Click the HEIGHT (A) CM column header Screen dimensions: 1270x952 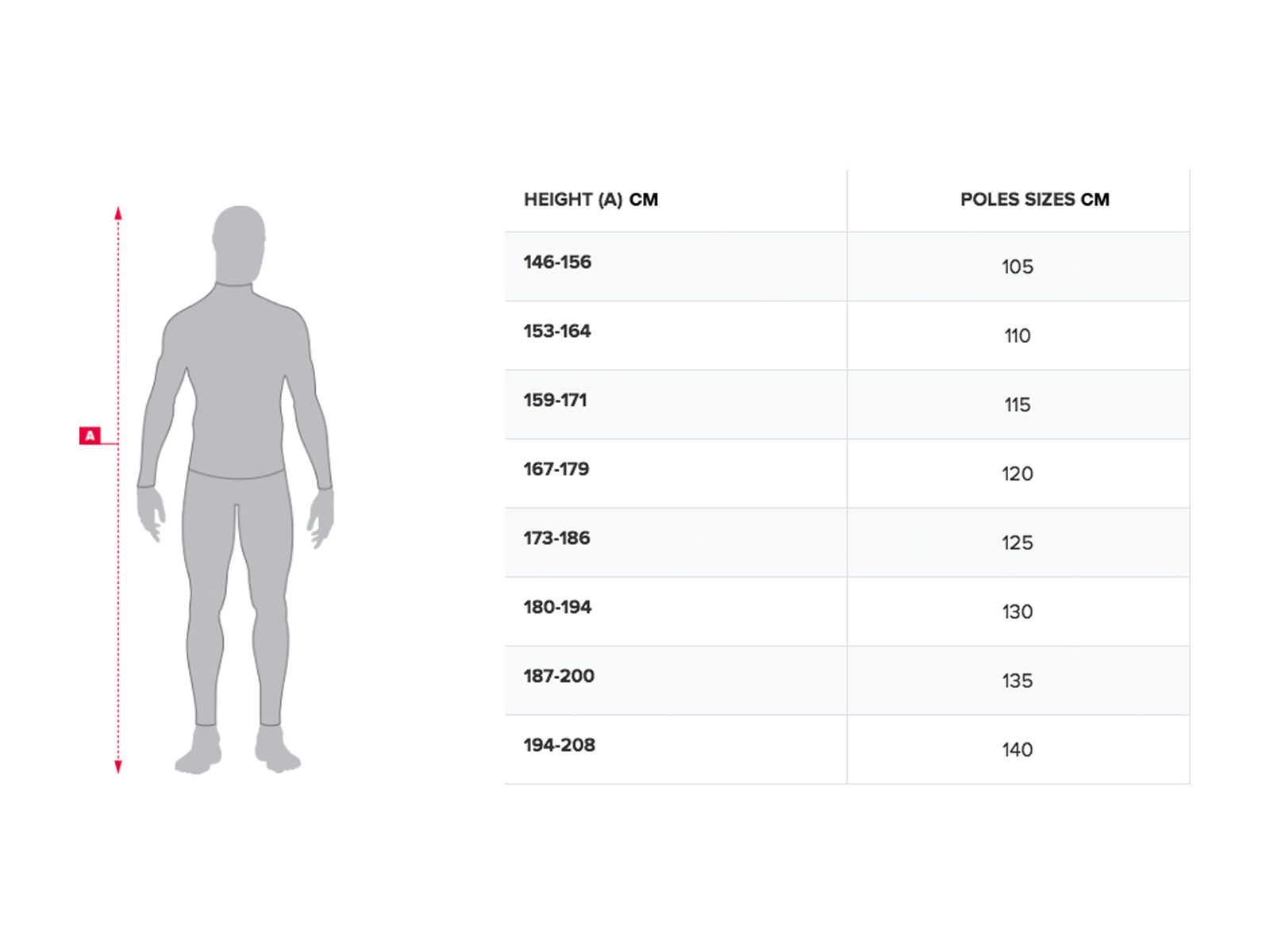(591, 200)
